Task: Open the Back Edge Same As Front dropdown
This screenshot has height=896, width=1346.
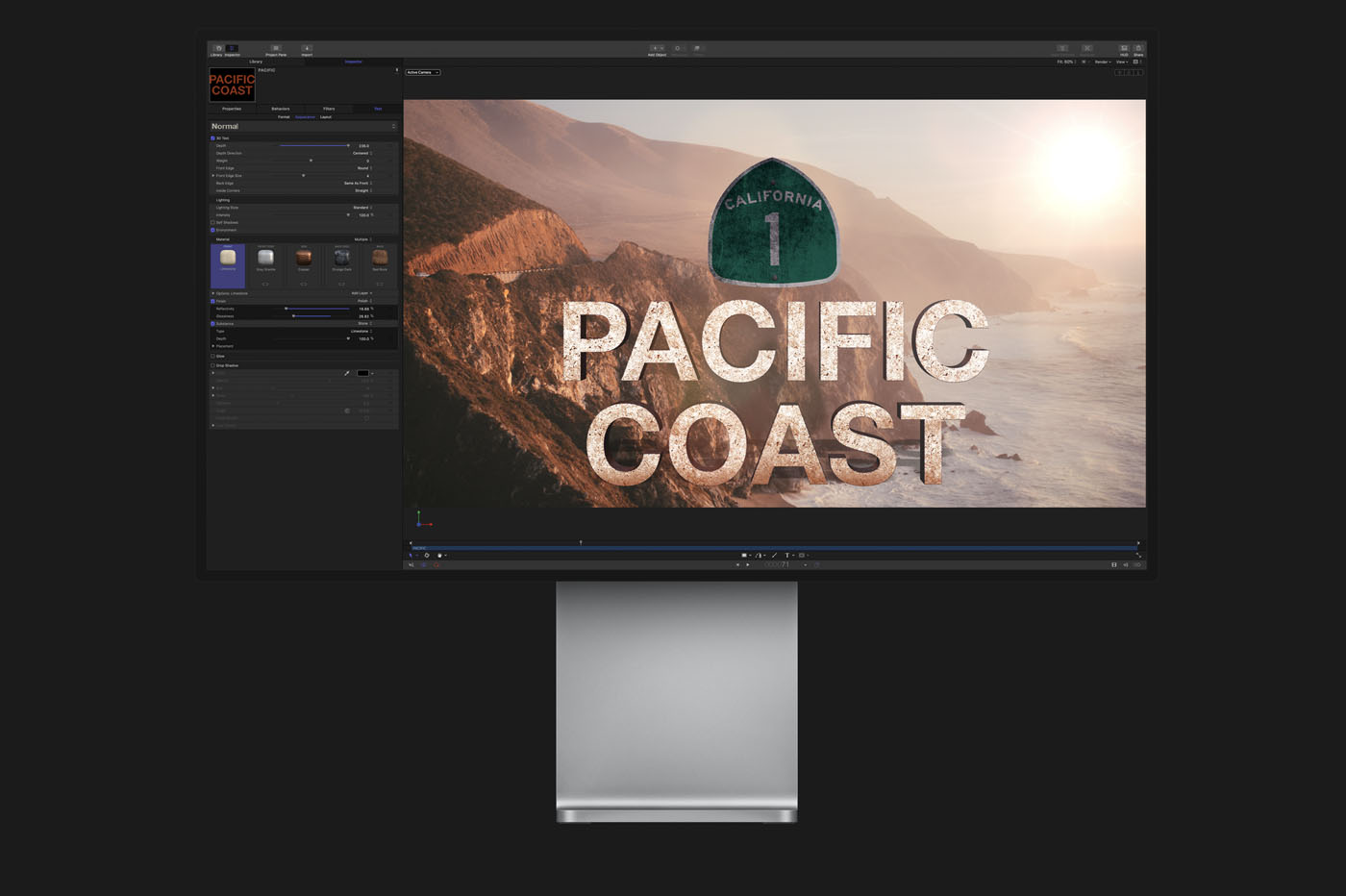Action: 359,183
